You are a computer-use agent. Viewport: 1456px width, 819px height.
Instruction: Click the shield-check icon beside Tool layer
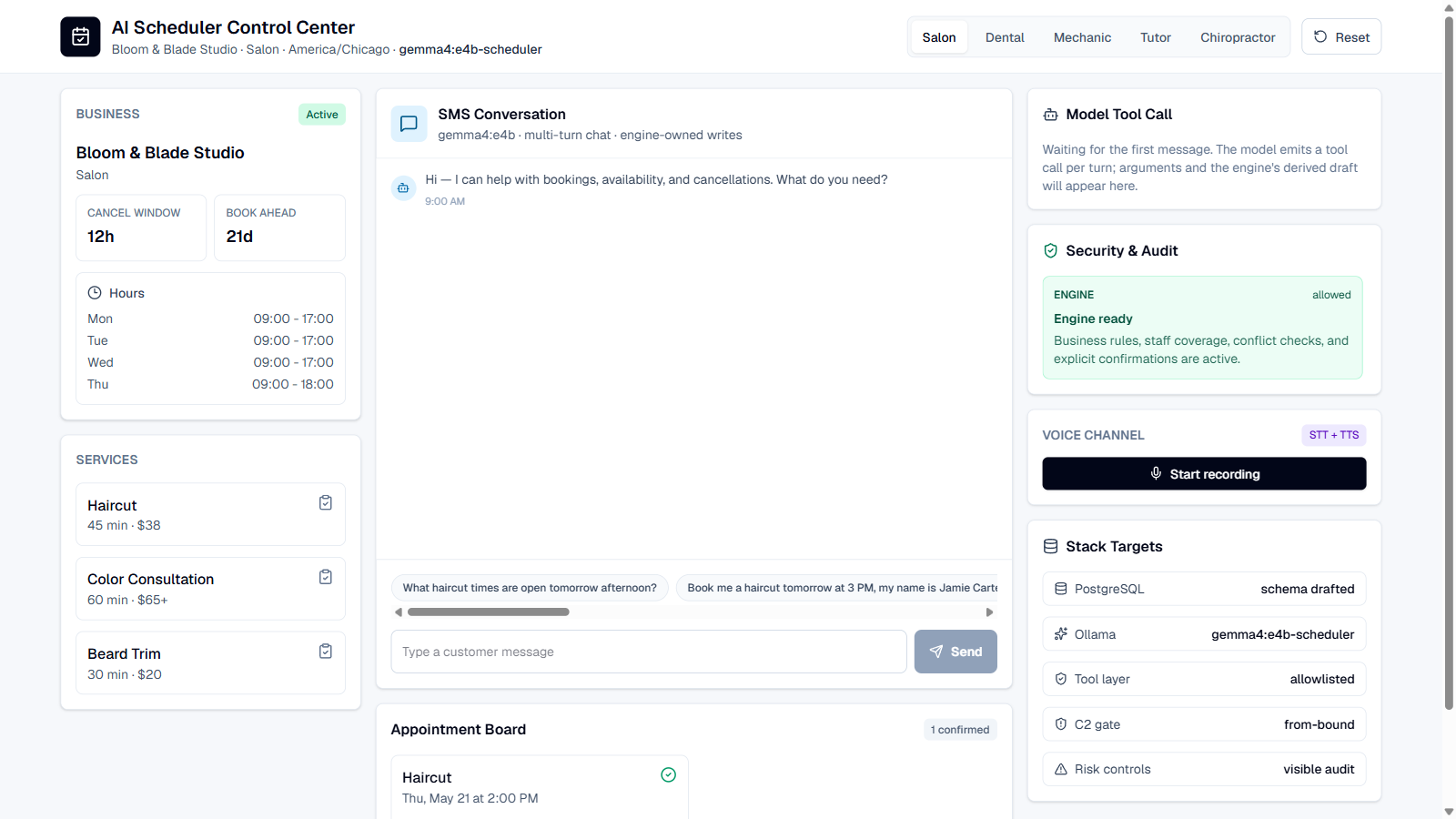1061,679
